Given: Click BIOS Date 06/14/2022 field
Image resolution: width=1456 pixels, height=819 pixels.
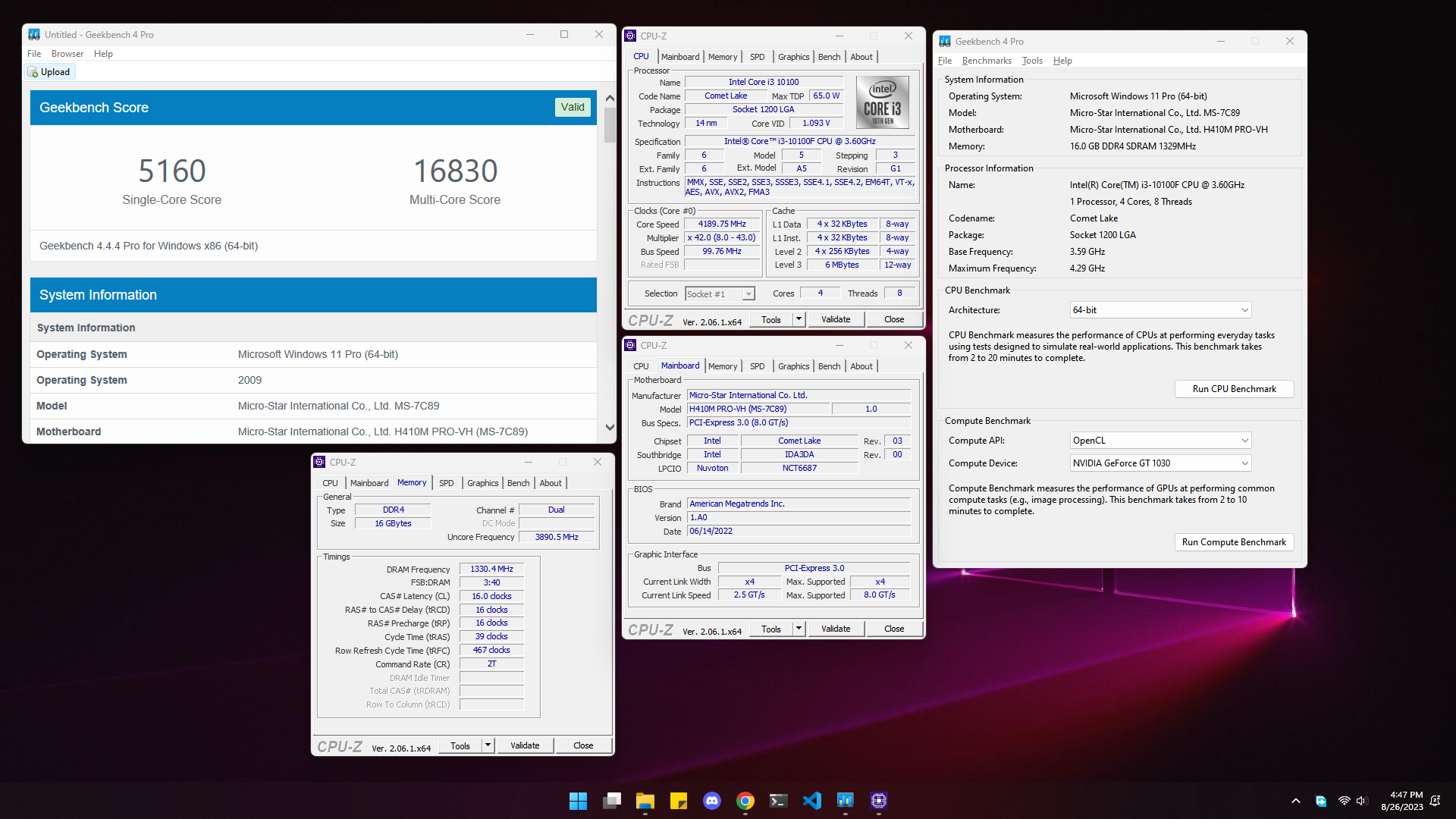Looking at the screenshot, I should click(x=799, y=531).
